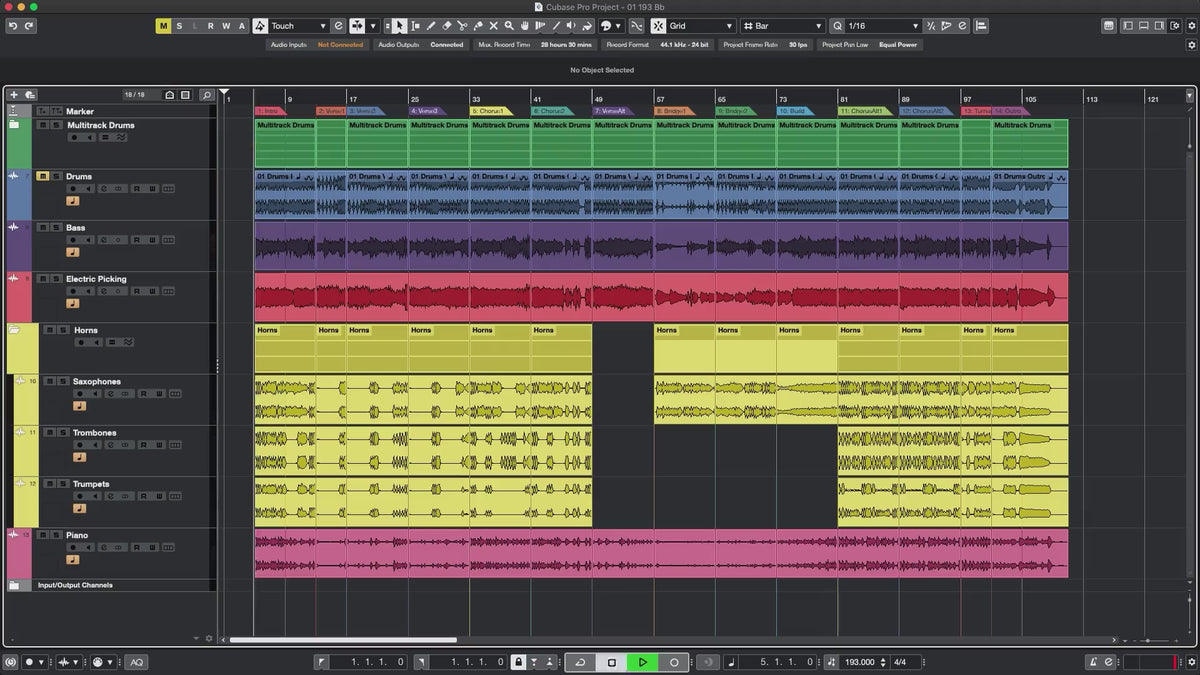Unmute the Drums track
Screen dimensions: 1200x675
43,176
